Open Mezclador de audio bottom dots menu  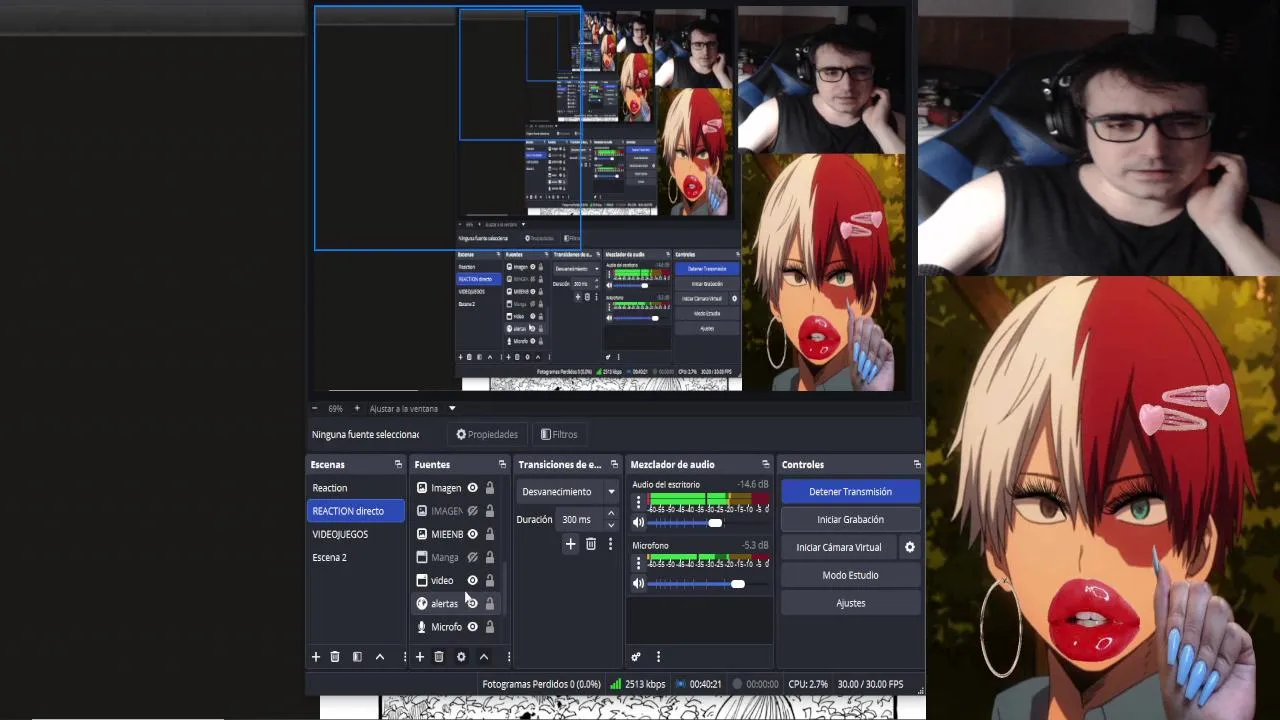658,657
